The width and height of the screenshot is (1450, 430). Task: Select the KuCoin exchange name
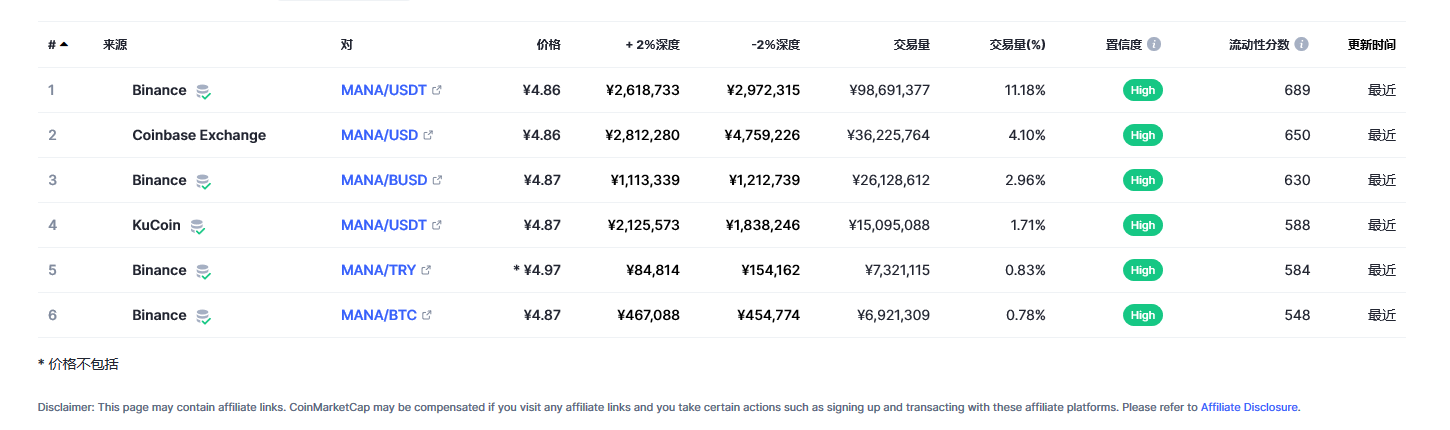pos(156,225)
